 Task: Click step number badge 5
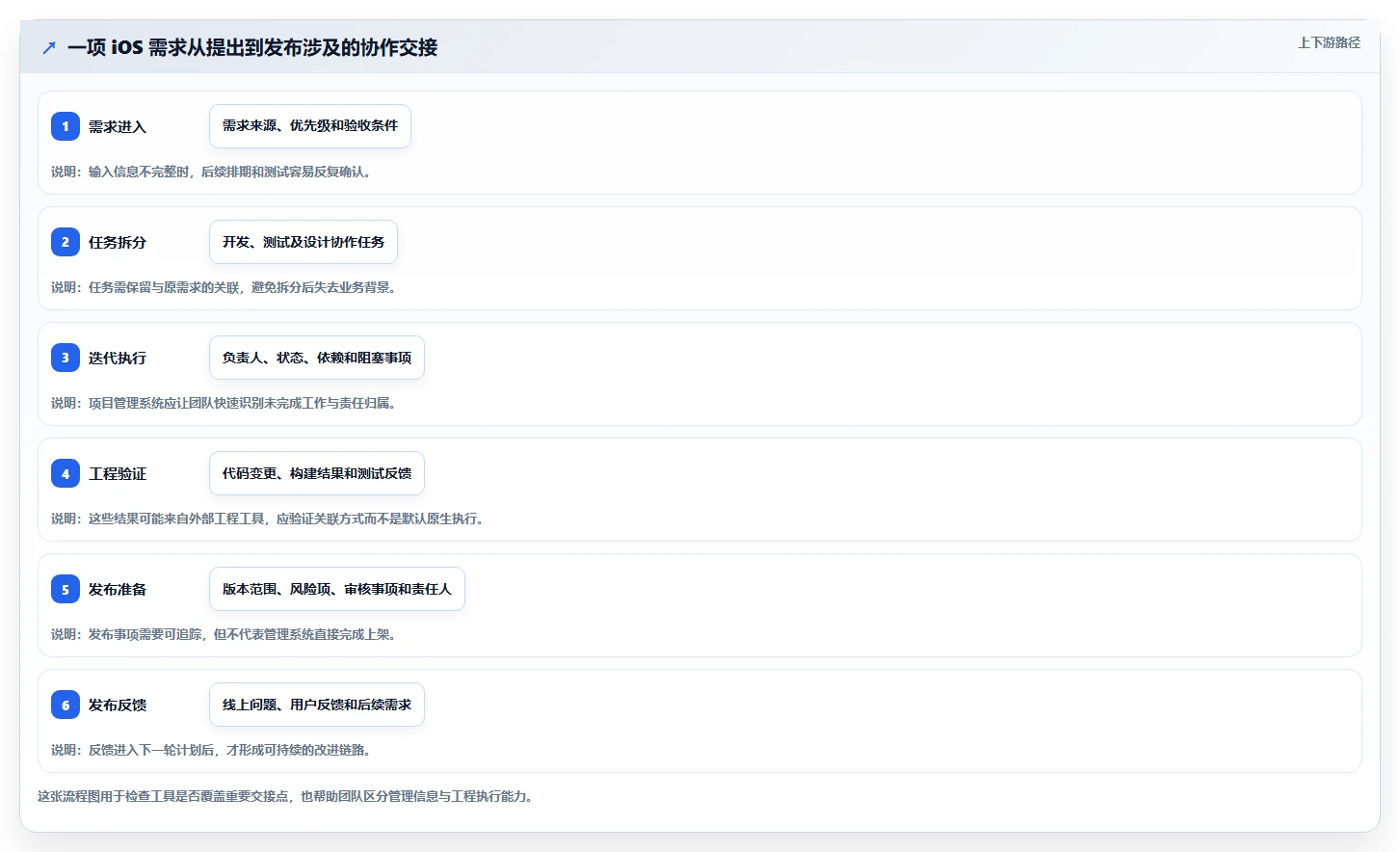coord(66,589)
